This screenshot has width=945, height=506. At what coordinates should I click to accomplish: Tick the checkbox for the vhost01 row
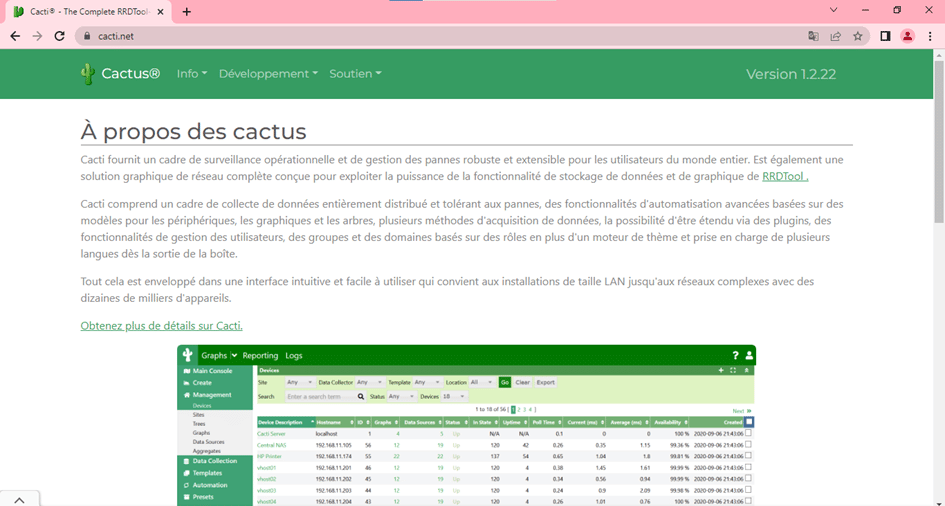749,467
